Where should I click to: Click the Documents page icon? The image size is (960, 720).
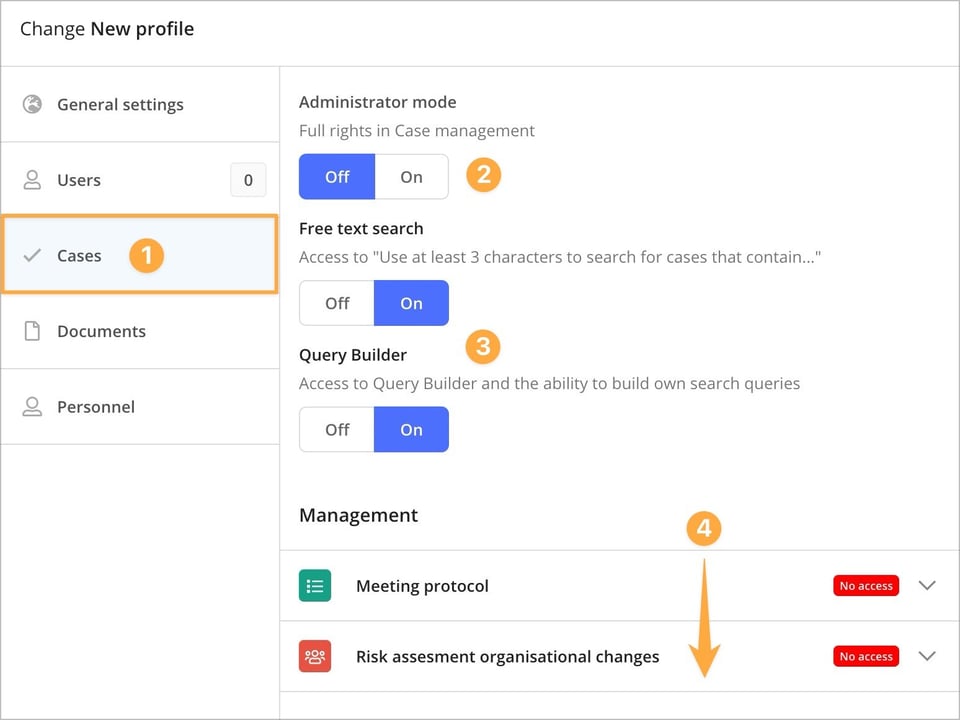point(32,331)
